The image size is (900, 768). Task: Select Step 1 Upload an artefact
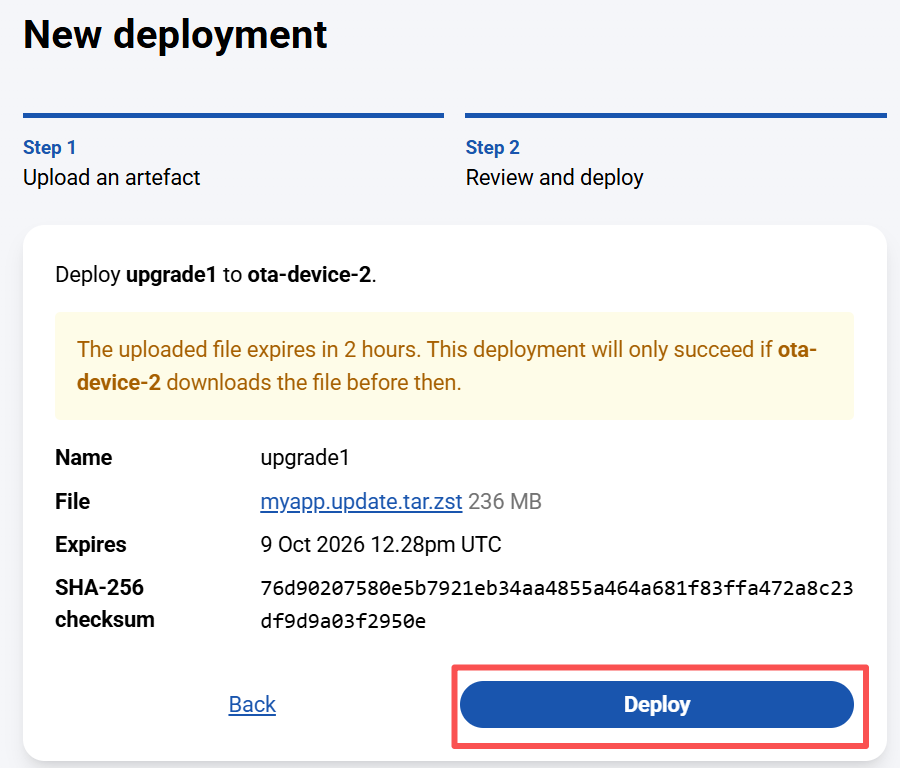[233, 152]
